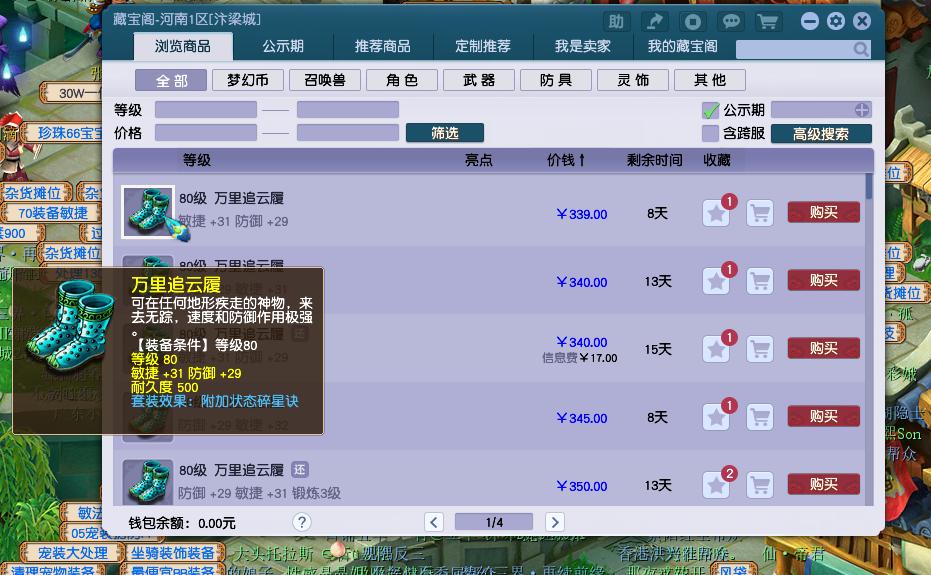Buy the ¥350.00 item
Viewport: 931px width, 575px height.
[x=824, y=485]
